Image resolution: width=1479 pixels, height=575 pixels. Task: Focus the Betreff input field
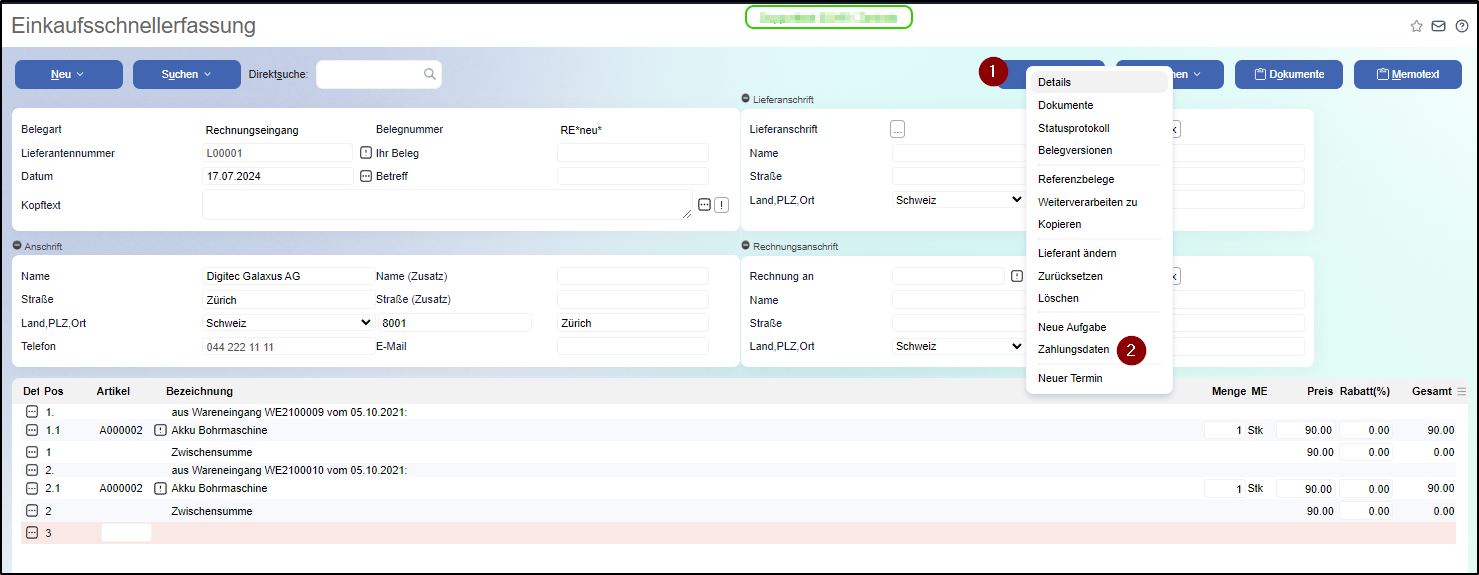[632, 176]
